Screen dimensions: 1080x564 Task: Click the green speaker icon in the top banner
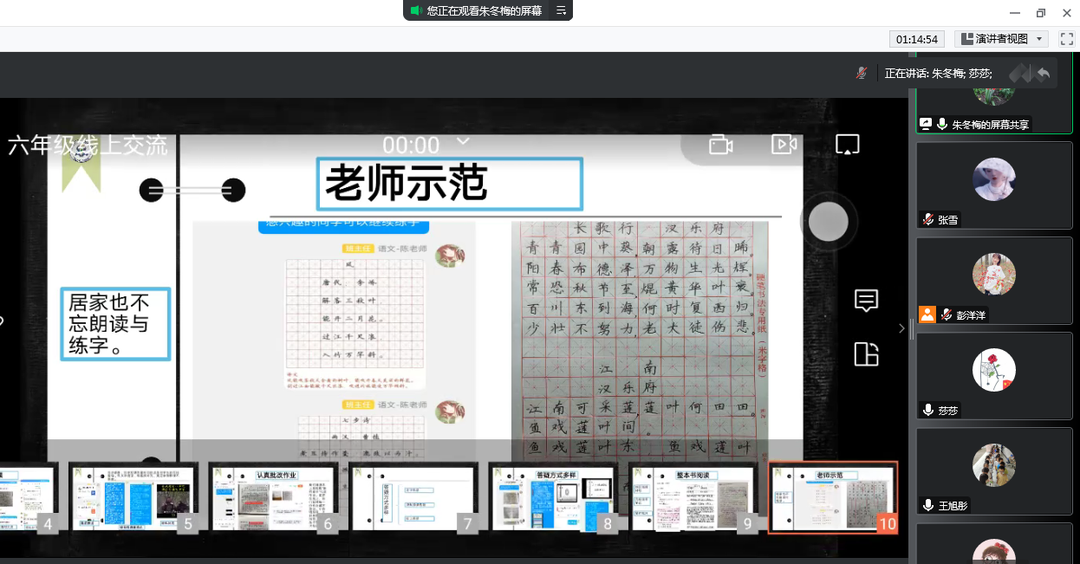pos(415,10)
